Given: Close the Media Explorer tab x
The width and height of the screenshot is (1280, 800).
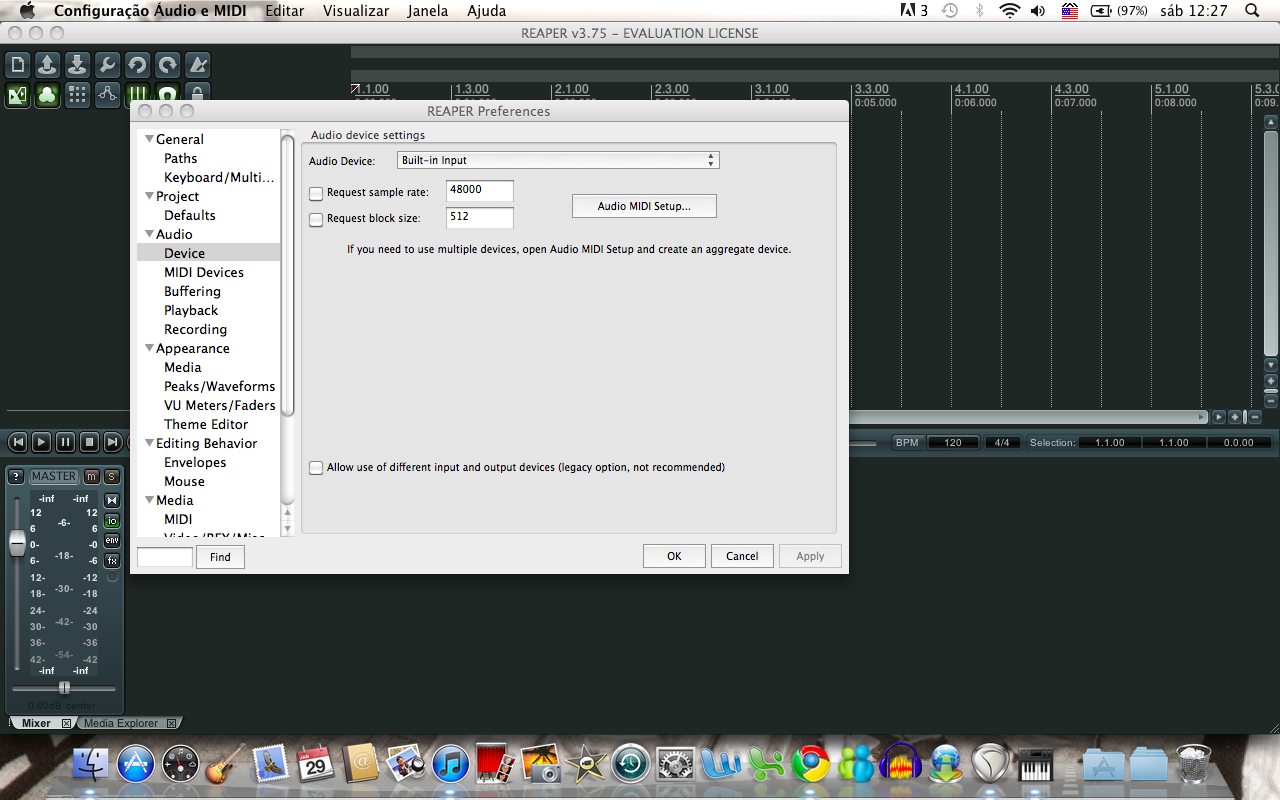Looking at the screenshot, I should (171, 723).
